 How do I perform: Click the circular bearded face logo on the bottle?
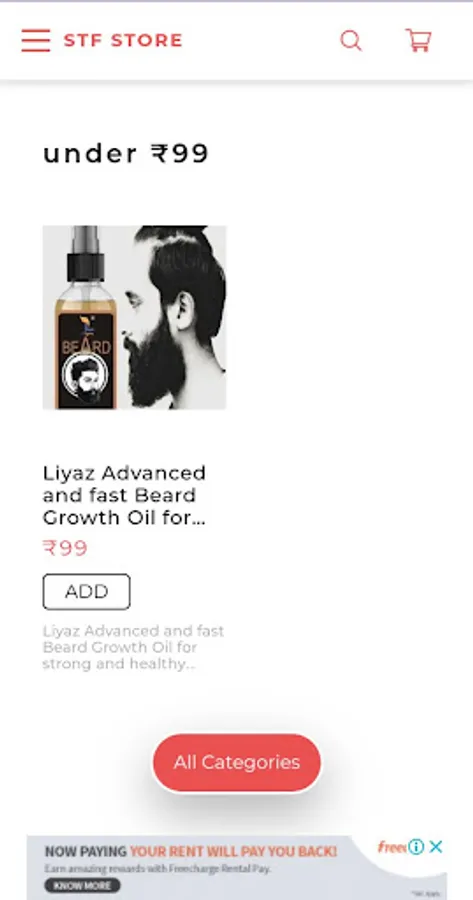coord(84,378)
